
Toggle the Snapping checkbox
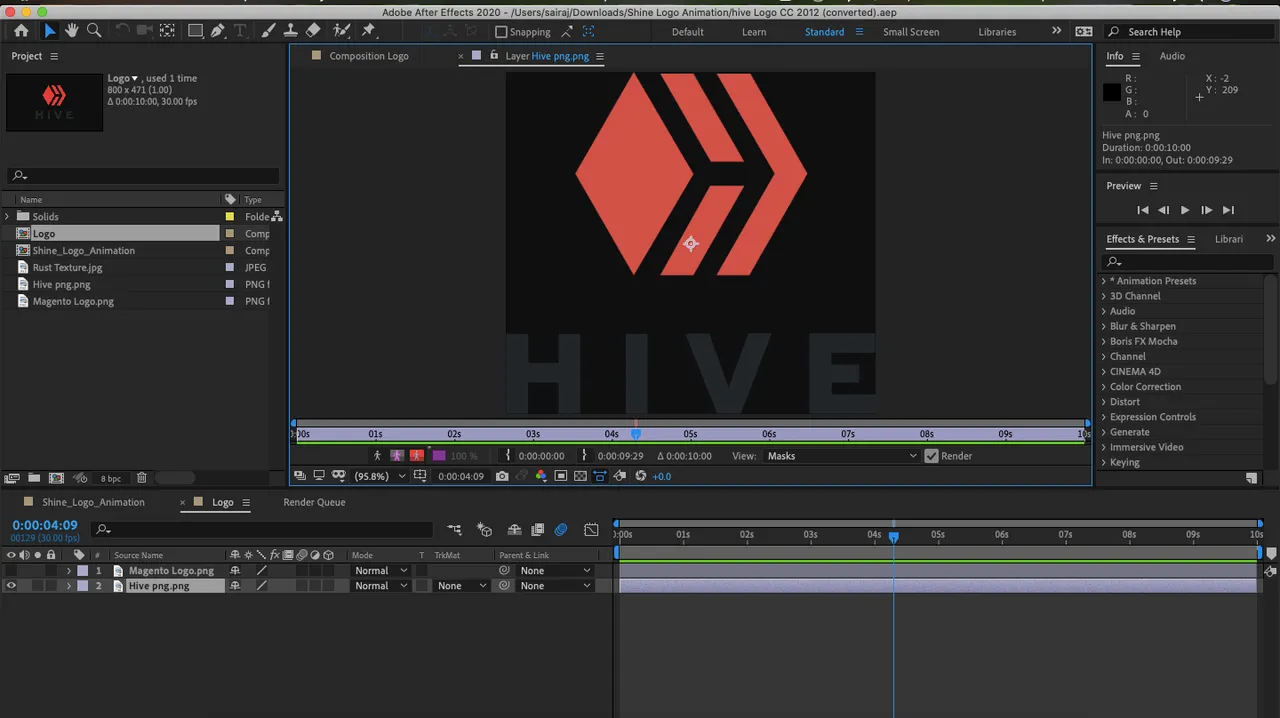coord(502,32)
